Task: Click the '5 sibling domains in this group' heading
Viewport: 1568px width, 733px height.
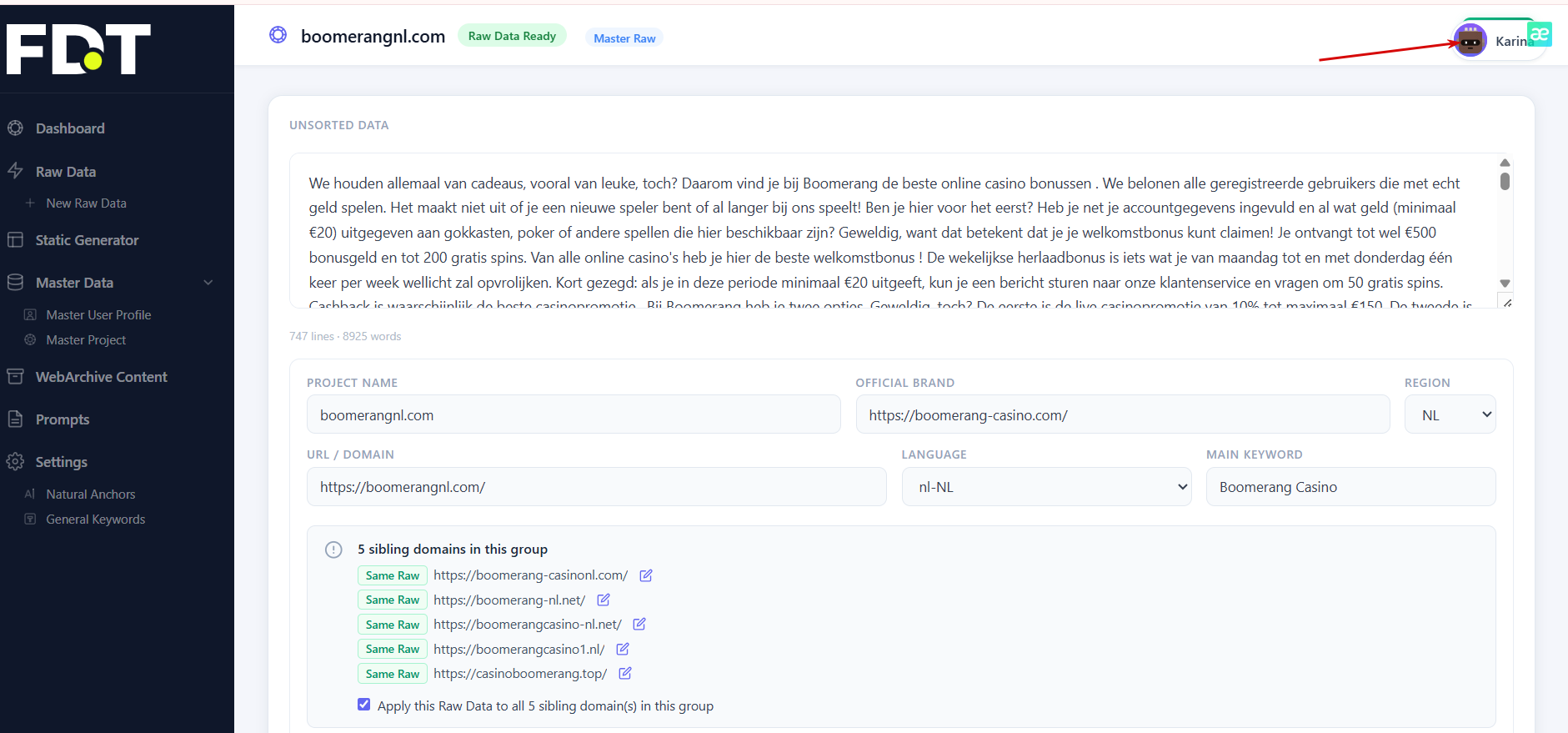Action: 453,549
